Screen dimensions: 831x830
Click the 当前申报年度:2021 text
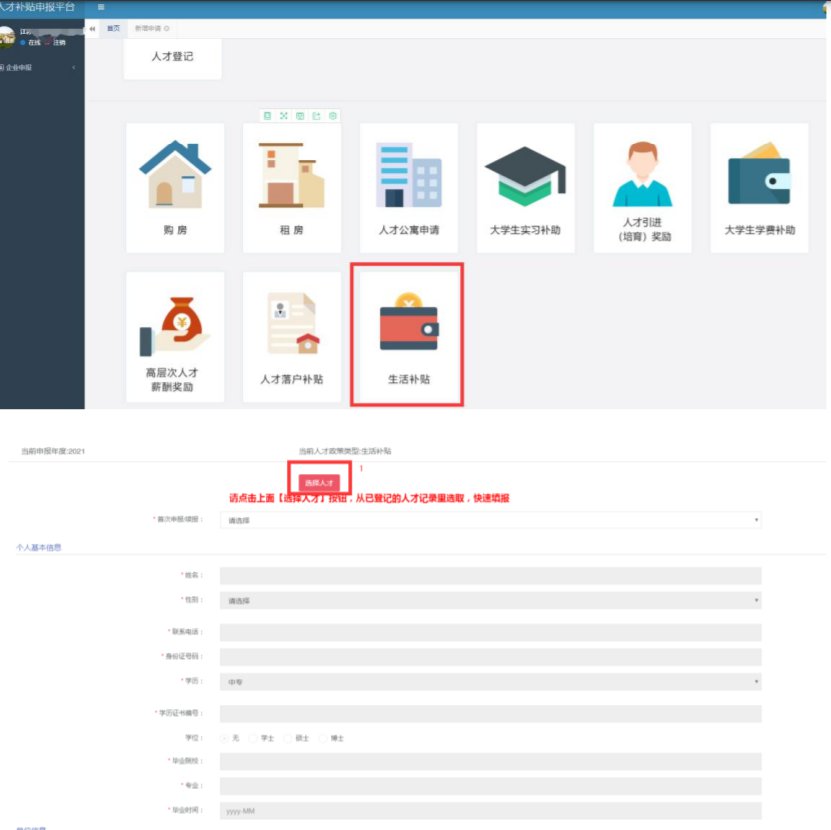tap(53, 451)
